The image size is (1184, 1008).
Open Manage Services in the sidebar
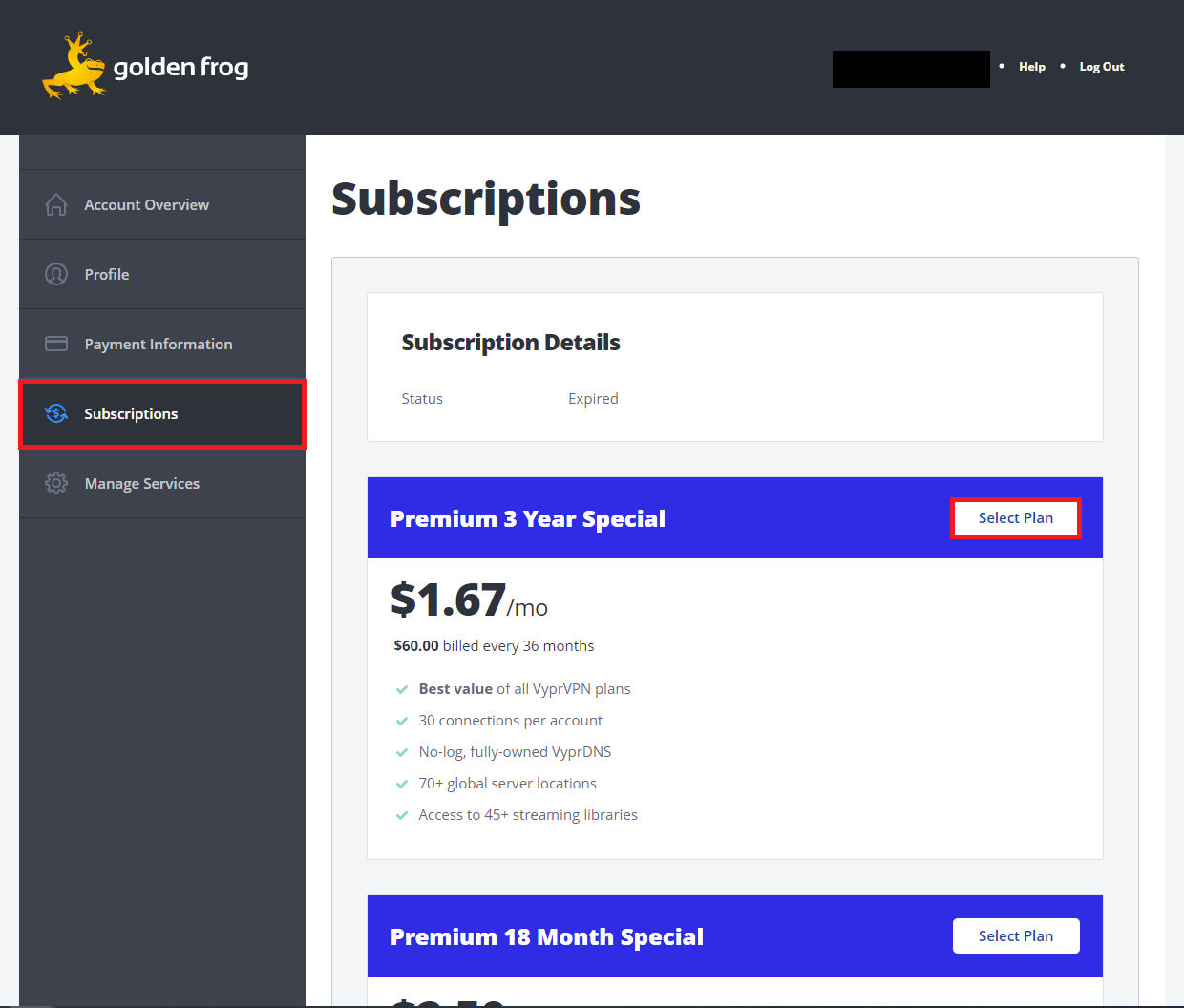point(142,483)
